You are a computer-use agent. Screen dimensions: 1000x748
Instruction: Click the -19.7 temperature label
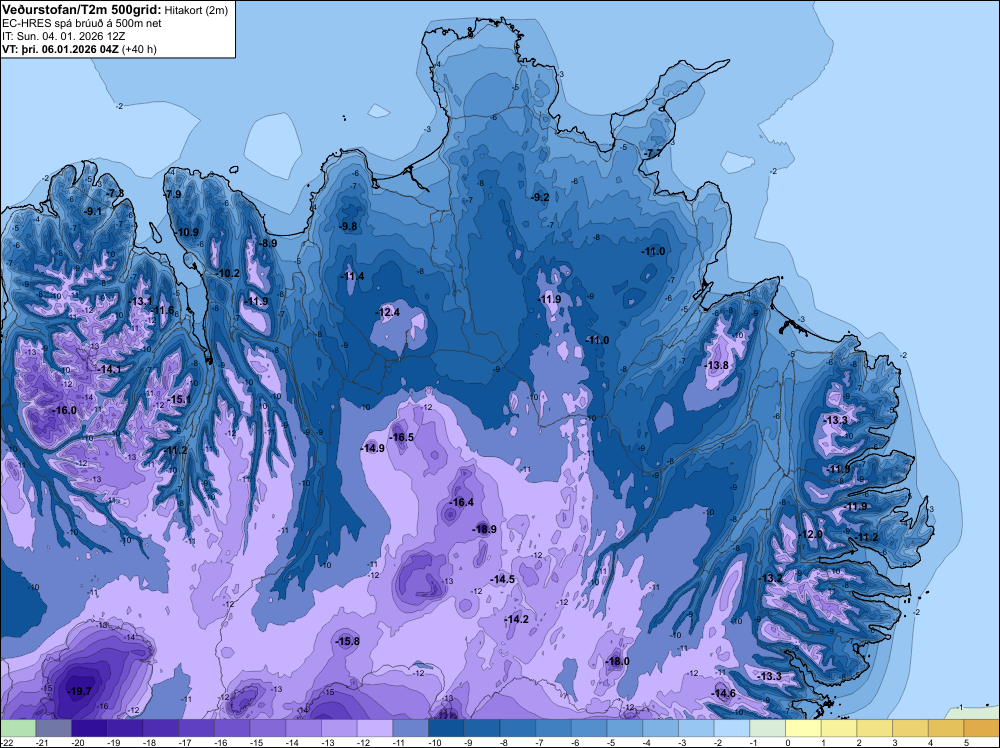pos(80,691)
